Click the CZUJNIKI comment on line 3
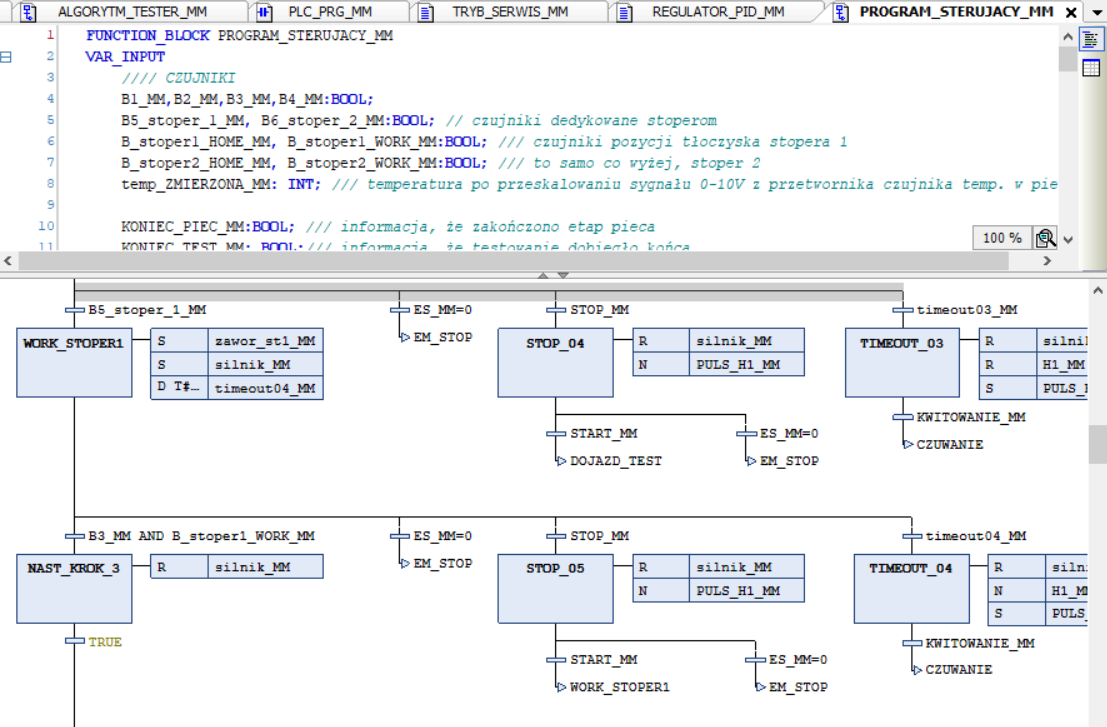The image size is (1107, 727). point(178,78)
